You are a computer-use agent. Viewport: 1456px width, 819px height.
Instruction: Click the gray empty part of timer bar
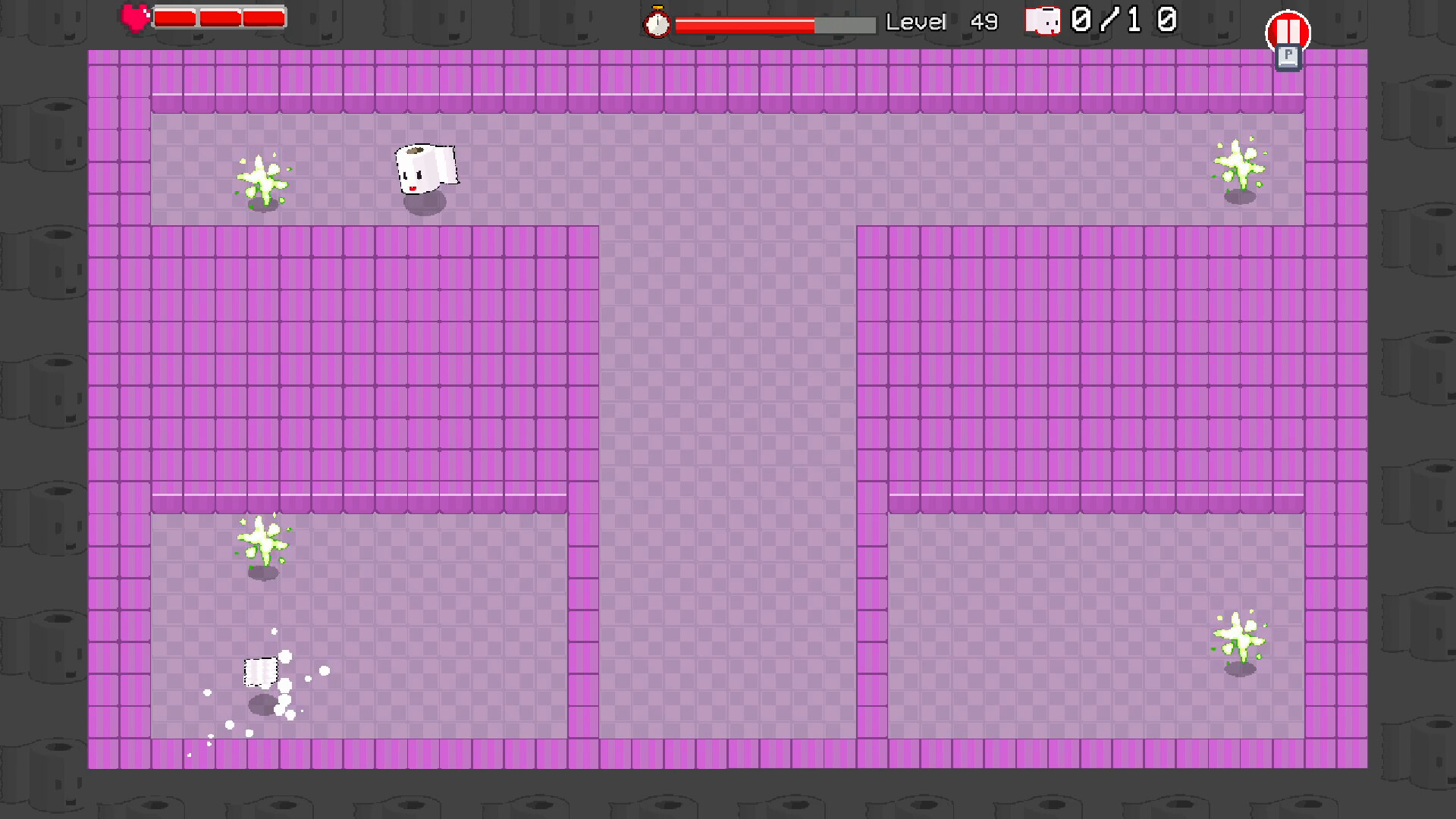pos(845,26)
